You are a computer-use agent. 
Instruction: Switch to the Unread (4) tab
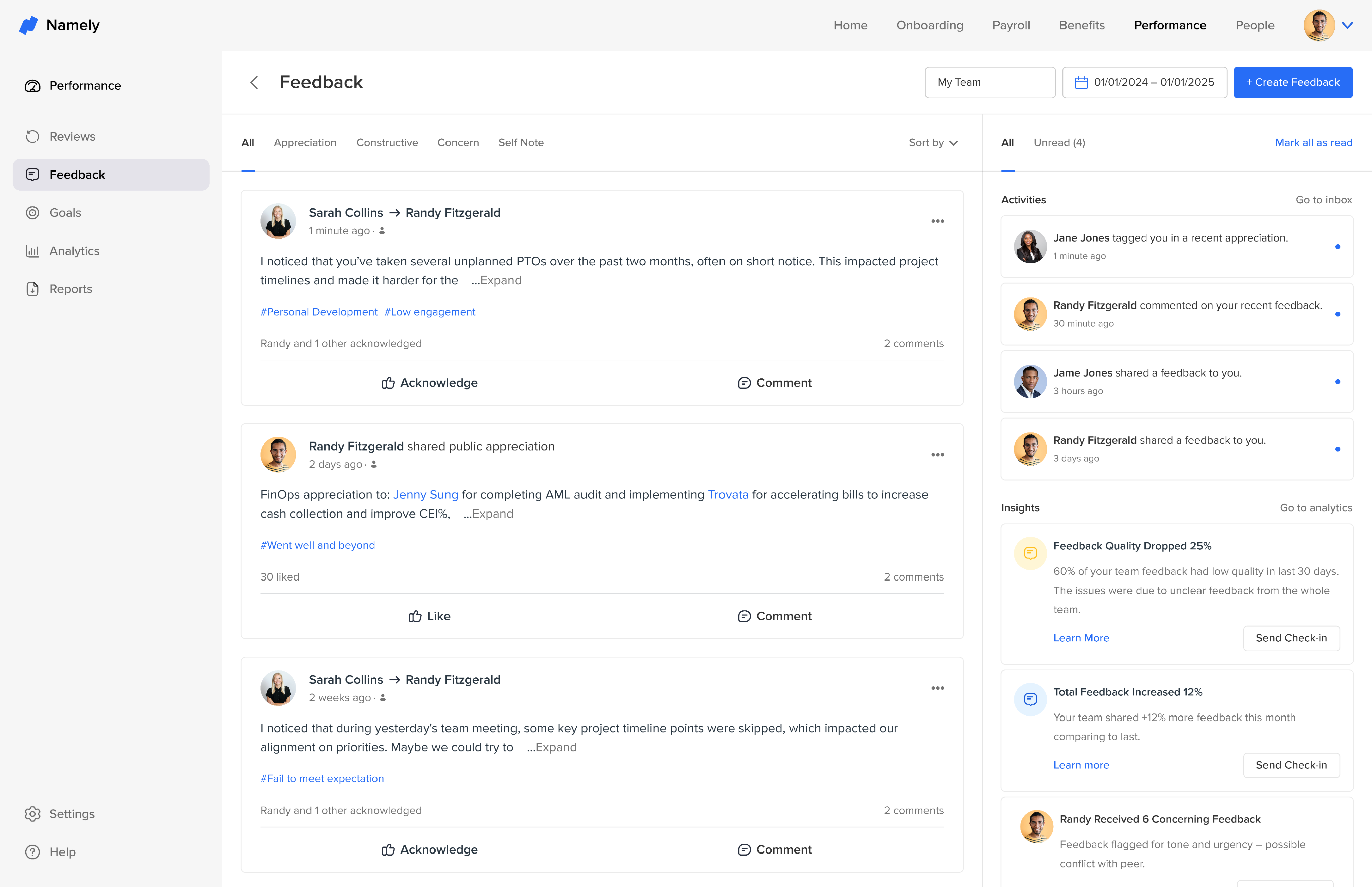(x=1059, y=142)
